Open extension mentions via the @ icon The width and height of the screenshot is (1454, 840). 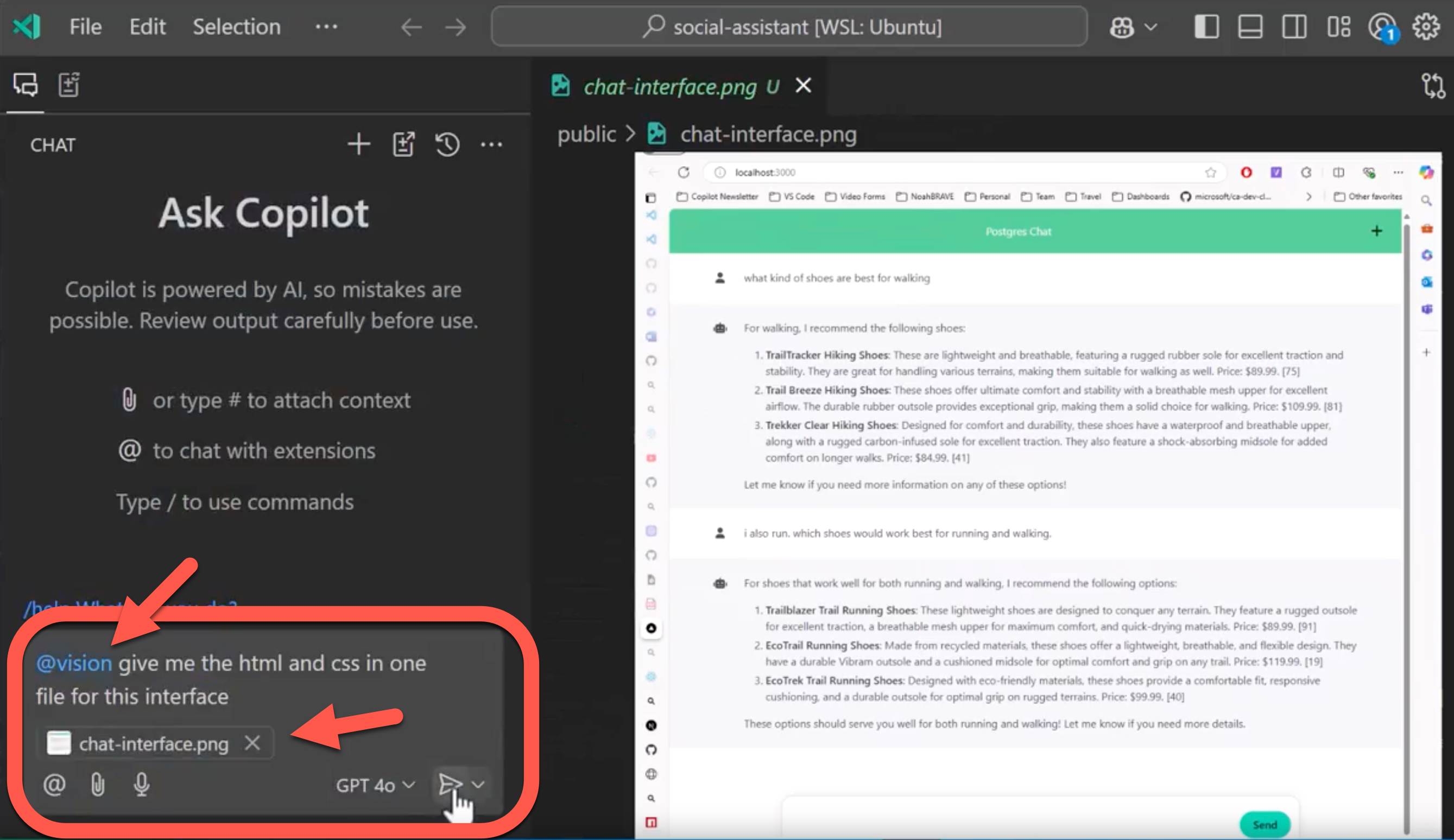54,784
